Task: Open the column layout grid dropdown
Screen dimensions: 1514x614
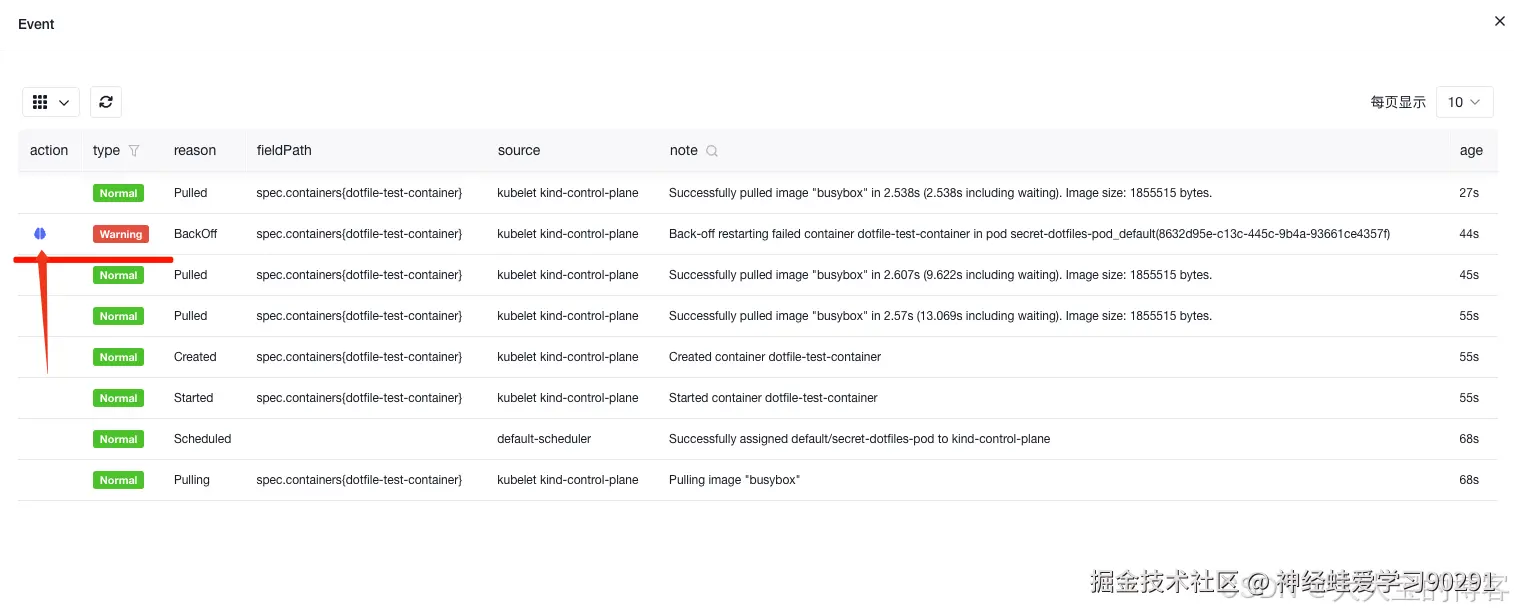Action: point(51,102)
